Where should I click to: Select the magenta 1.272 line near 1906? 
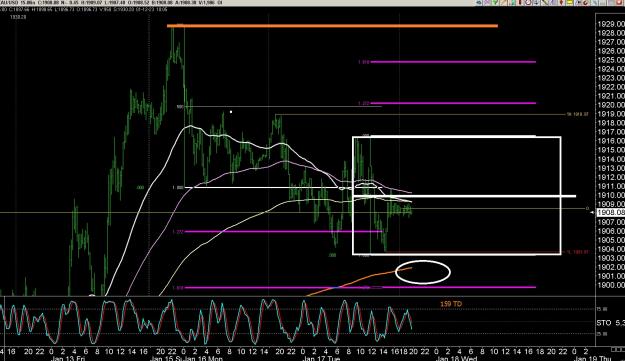[283, 232]
